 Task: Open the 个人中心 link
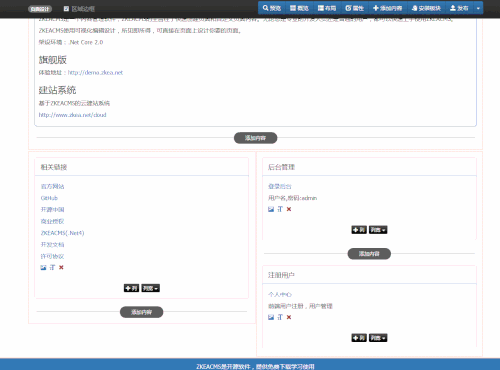[280, 295]
